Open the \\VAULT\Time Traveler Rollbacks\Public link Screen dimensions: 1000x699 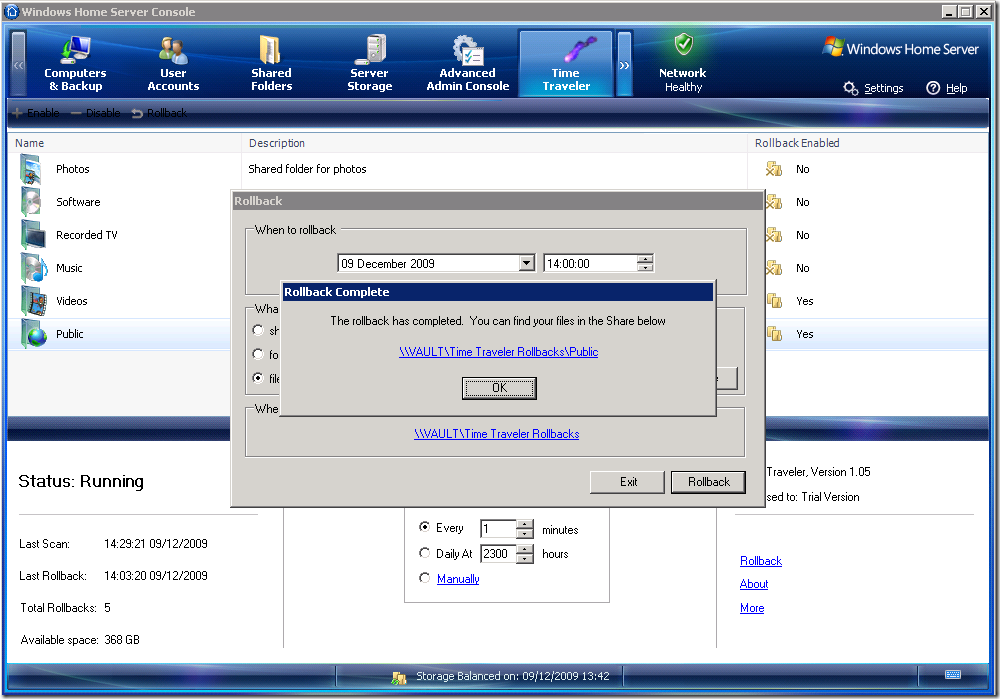pyautogui.click(x=499, y=352)
